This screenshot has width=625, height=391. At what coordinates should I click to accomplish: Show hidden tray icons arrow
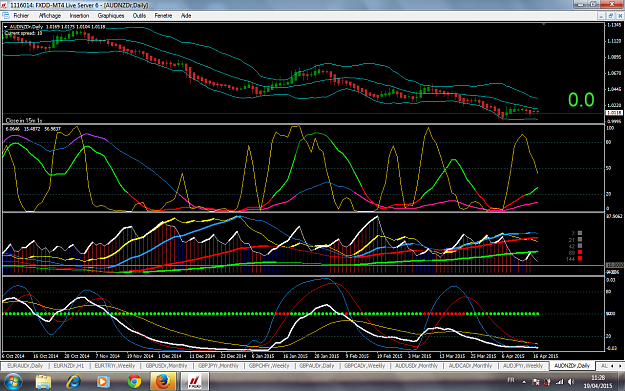pos(524,382)
